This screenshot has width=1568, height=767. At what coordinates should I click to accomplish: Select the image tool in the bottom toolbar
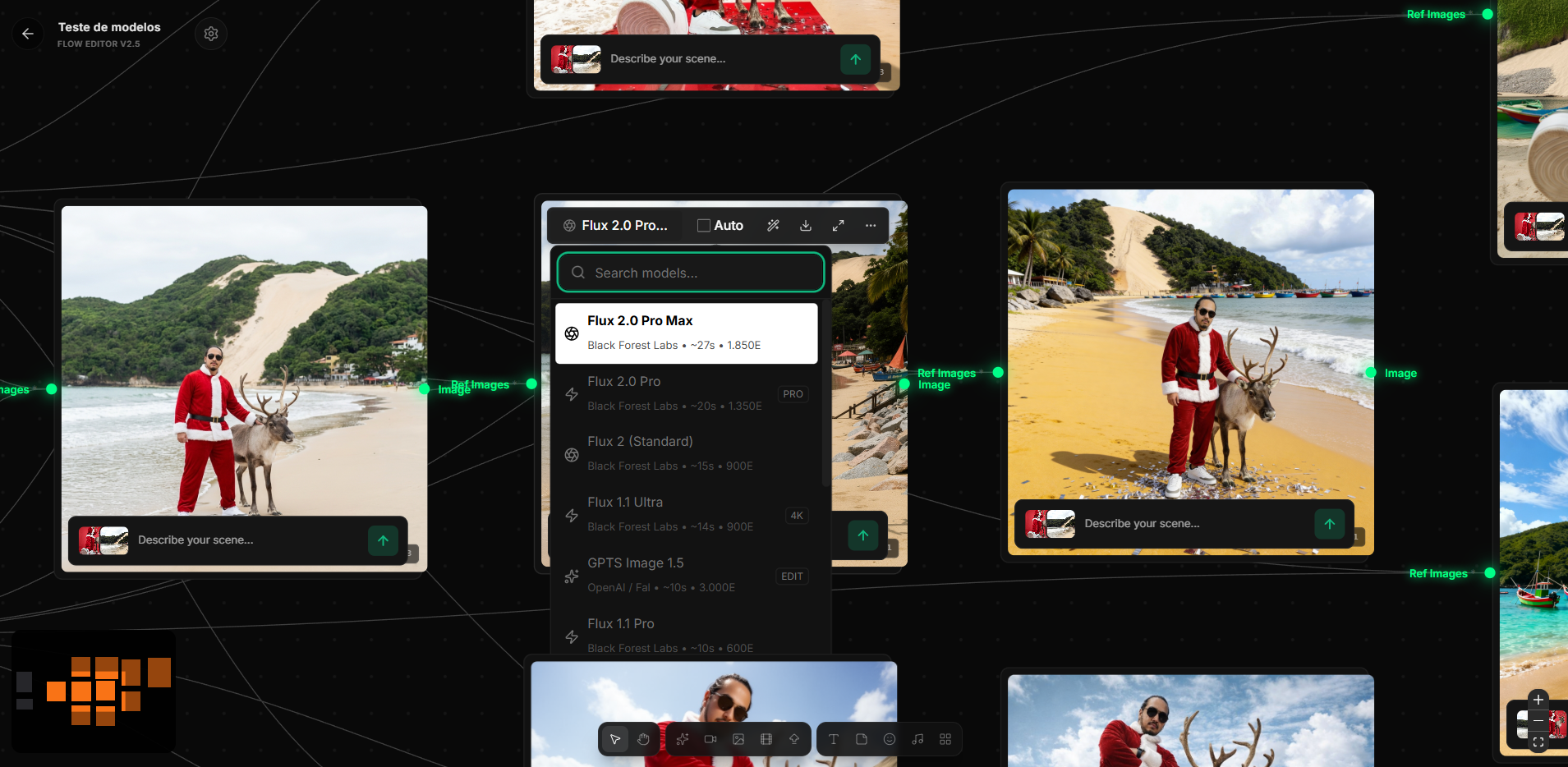(x=738, y=738)
